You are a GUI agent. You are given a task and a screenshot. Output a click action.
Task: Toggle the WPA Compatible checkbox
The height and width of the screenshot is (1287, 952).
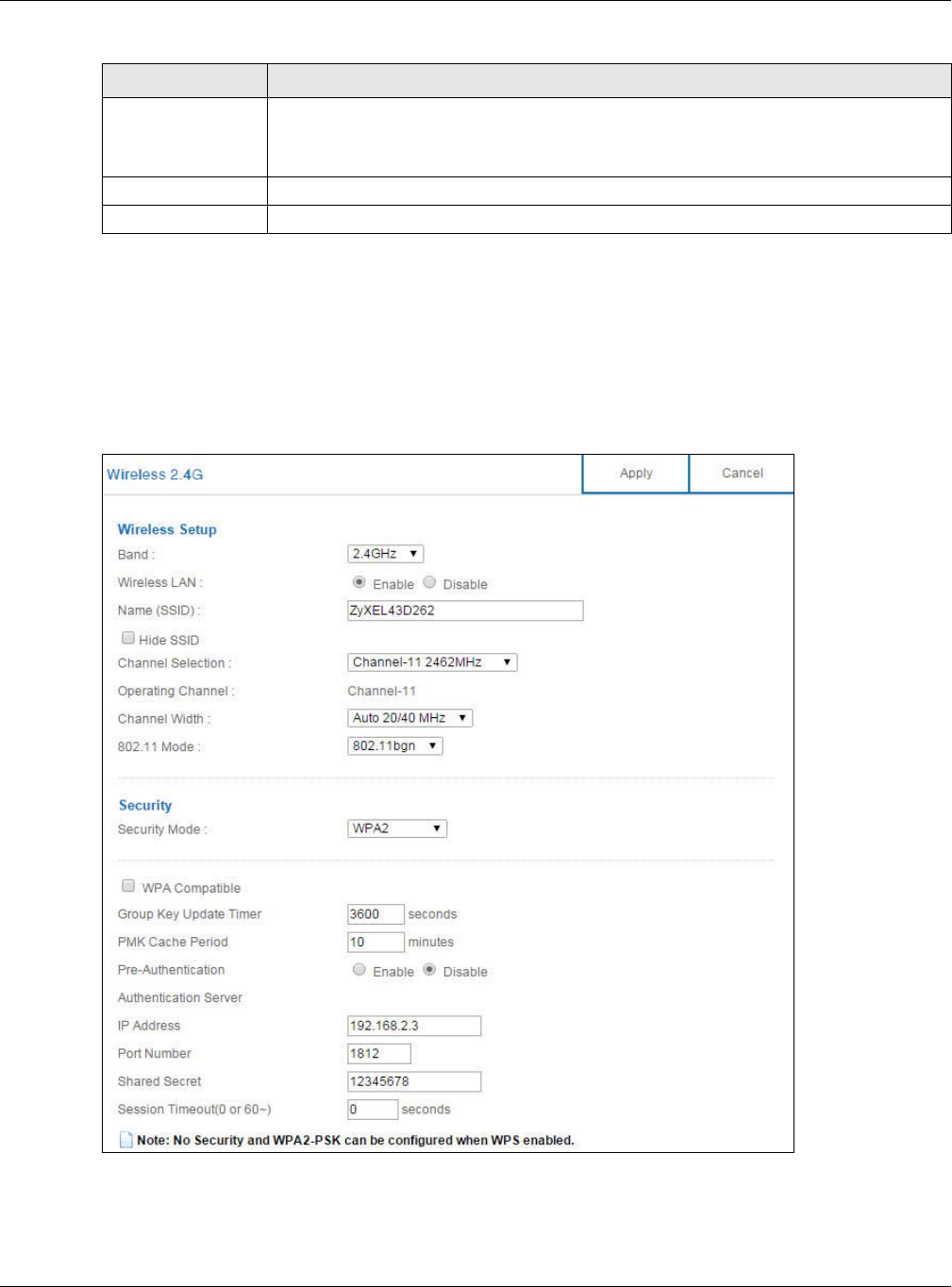point(128,887)
